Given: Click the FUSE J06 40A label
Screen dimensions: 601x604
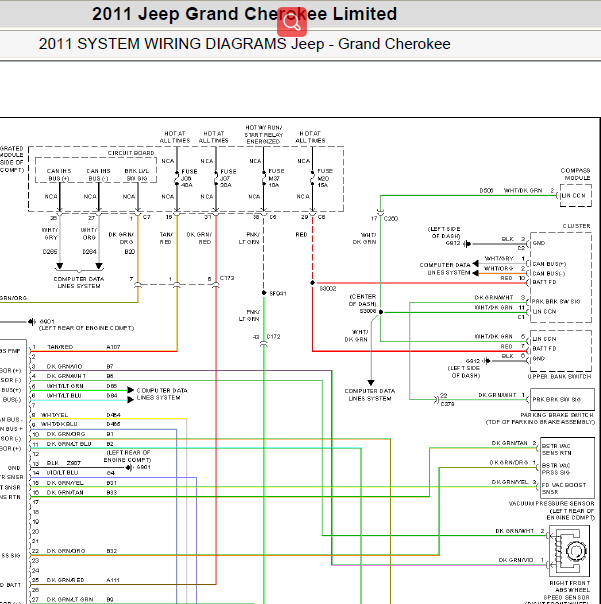Looking at the screenshot, I should point(189,178).
